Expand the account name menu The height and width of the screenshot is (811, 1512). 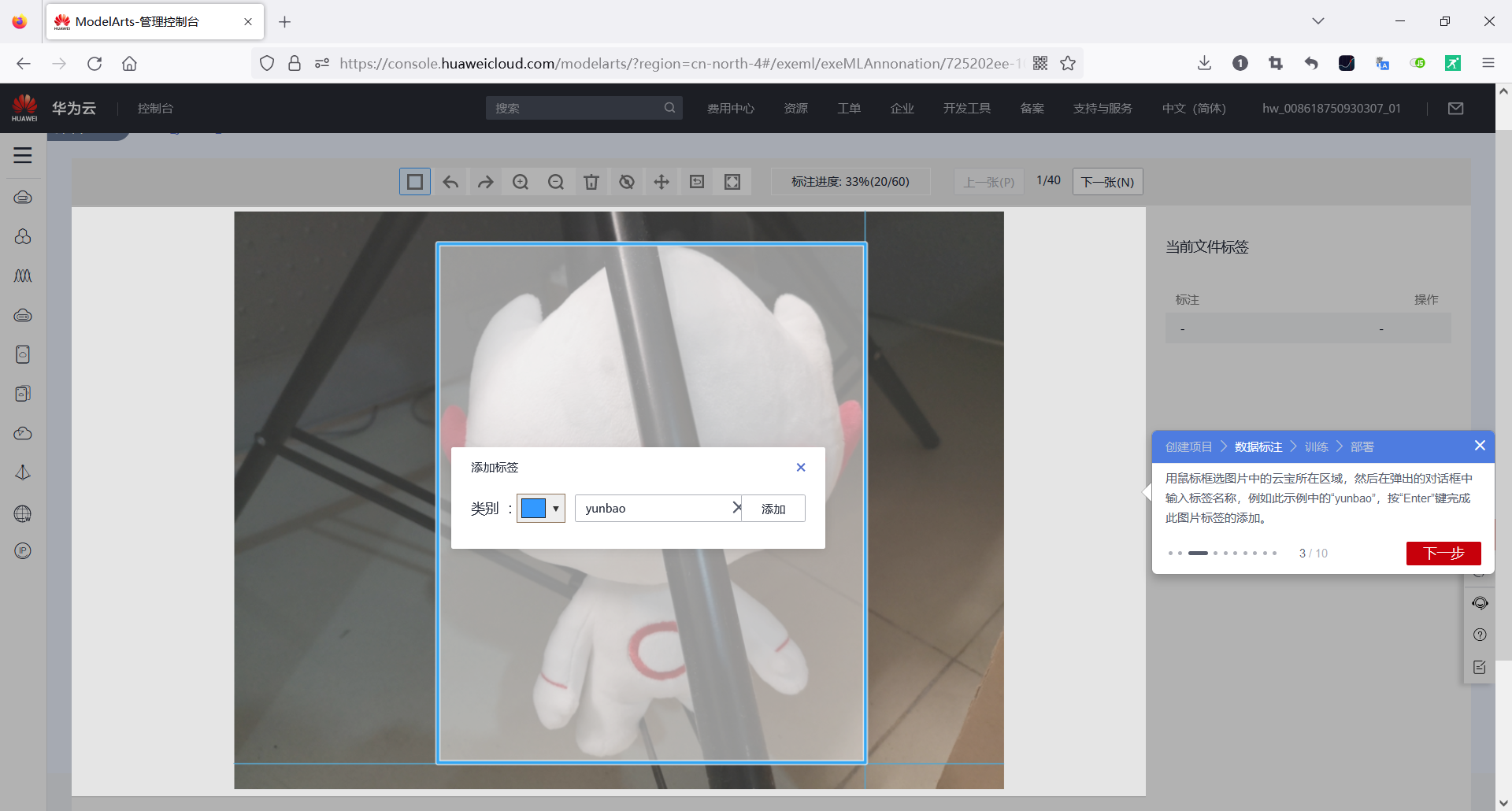1331,108
